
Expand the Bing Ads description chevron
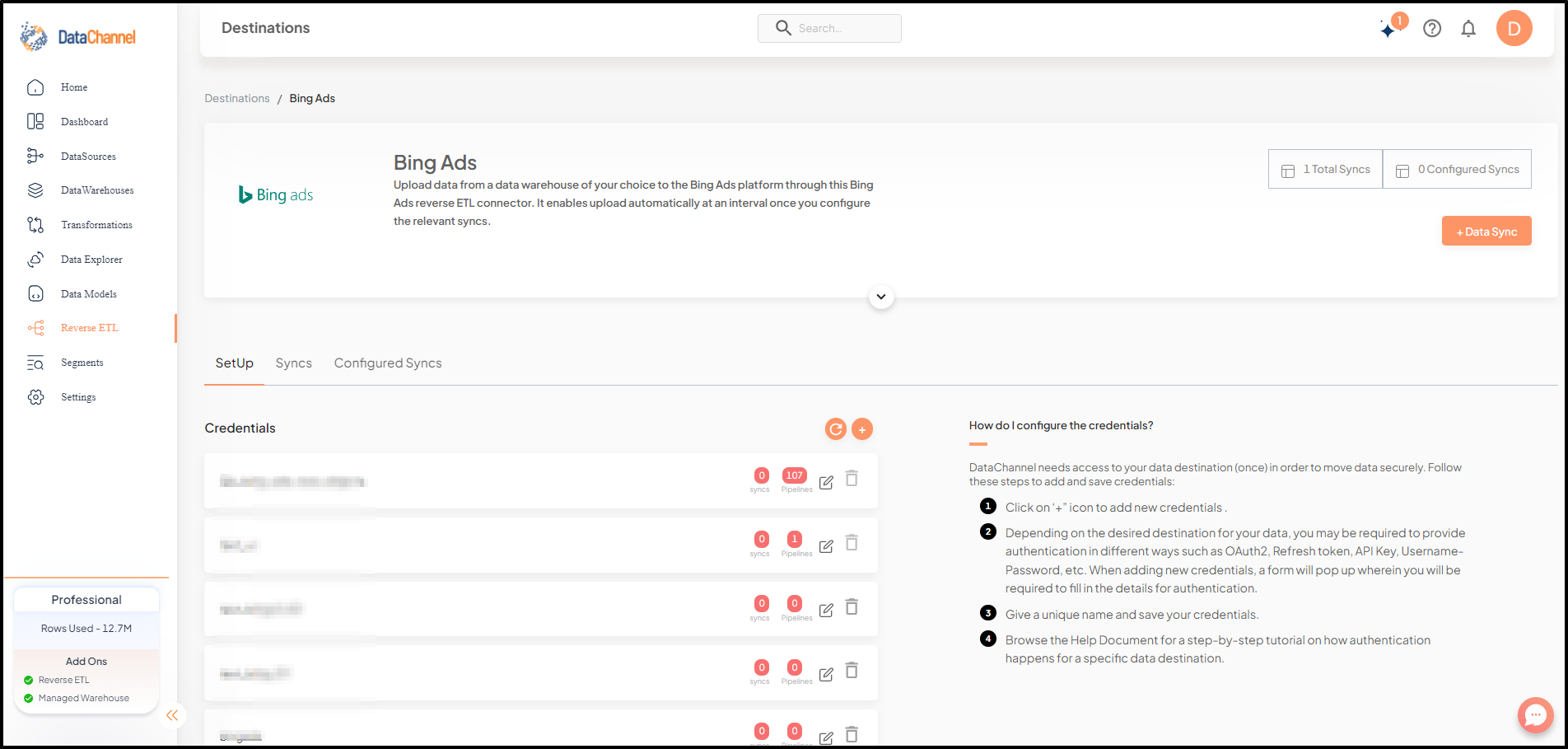click(881, 297)
